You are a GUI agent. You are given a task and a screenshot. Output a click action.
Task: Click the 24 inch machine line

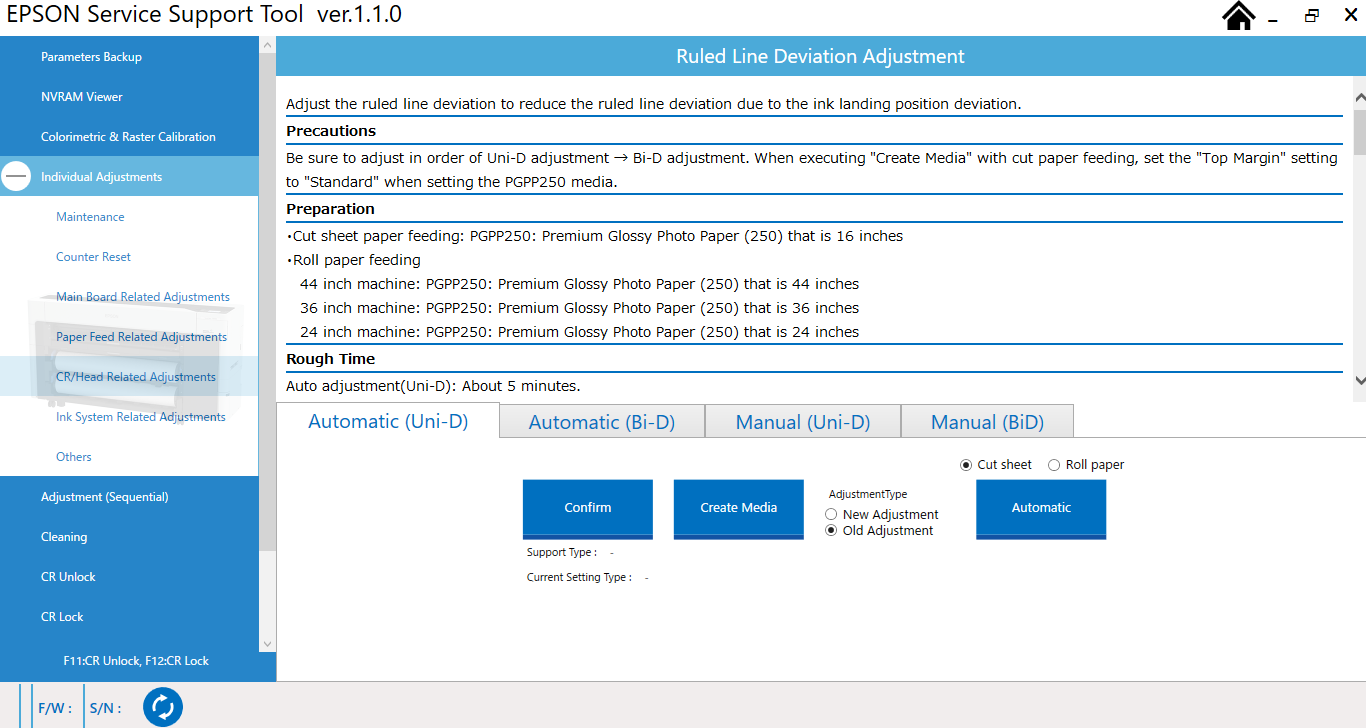coord(580,332)
